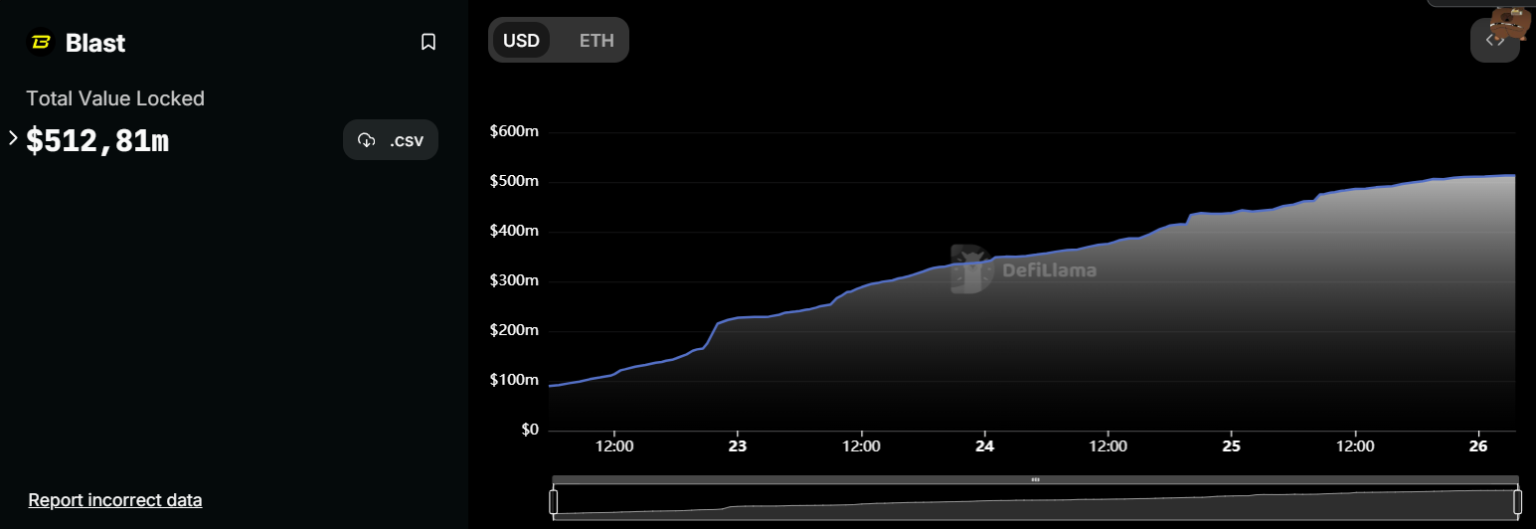Image resolution: width=1536 pixels, height=529 pixels.
Task: Click the cloud download icon beside .csv
Action: [367, 141]
